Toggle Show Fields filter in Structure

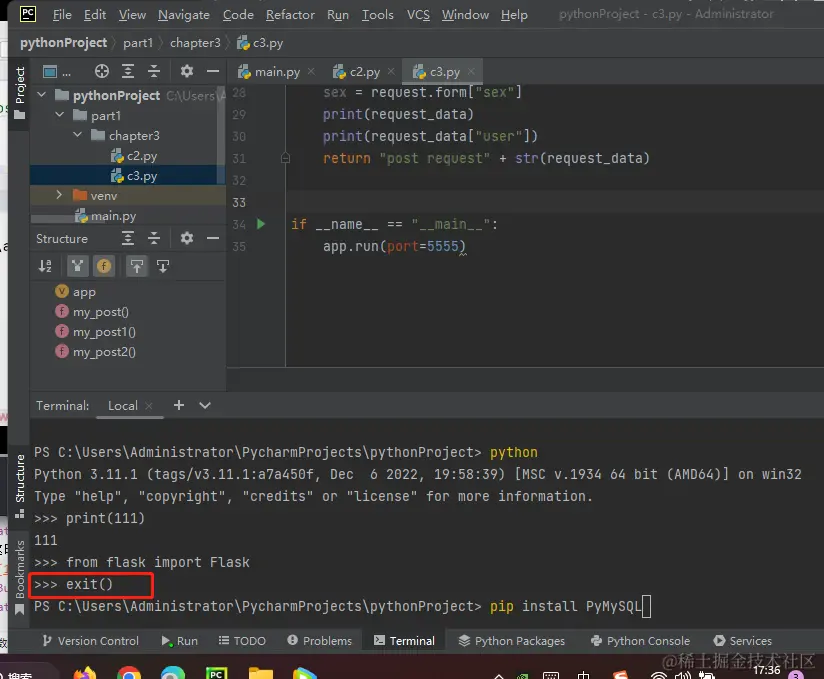pos(104,266)
